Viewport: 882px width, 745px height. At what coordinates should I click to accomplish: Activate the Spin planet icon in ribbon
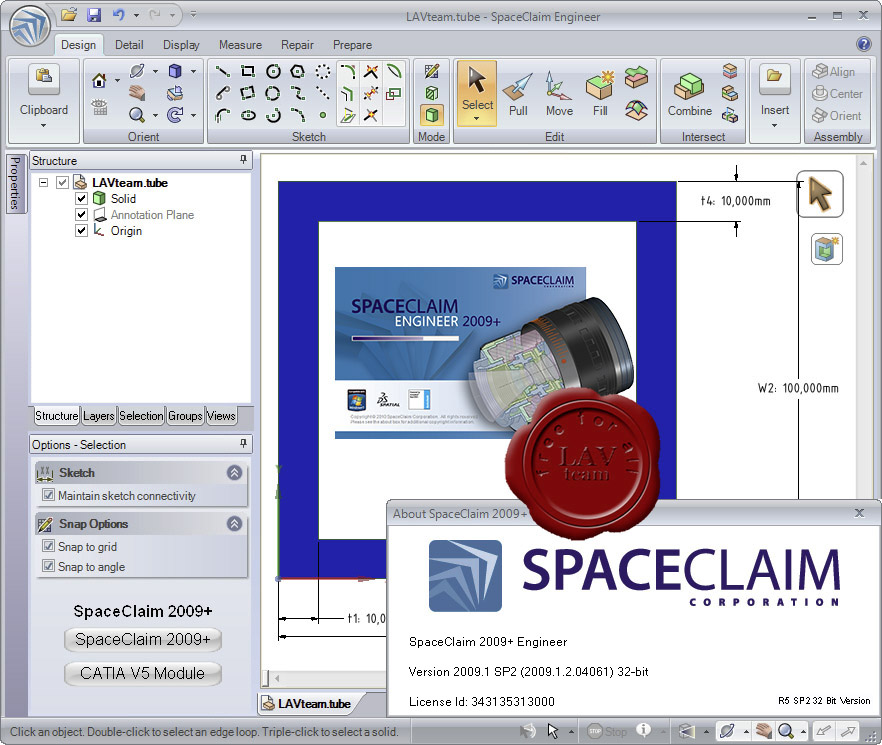click(x=136, y=71)
